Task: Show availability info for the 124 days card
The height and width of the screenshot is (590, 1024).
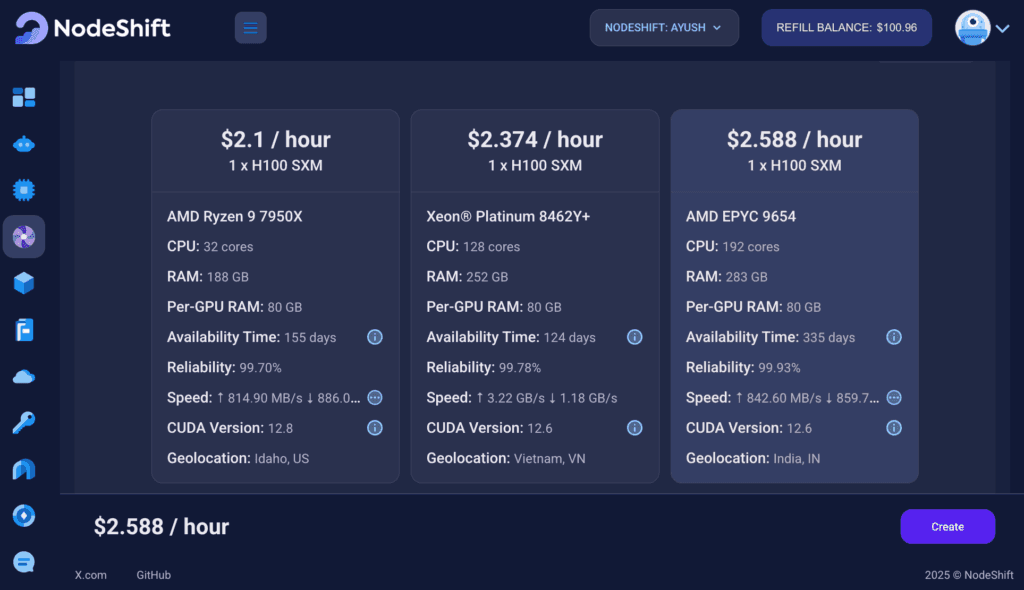Action: 635,337
